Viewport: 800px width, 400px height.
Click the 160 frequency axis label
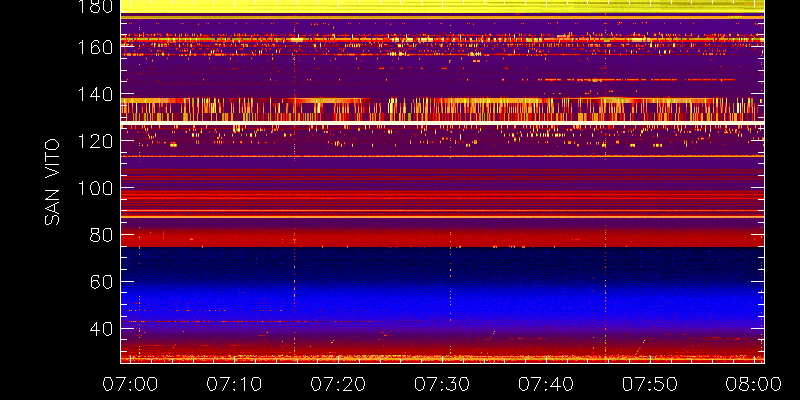point(94,47)
